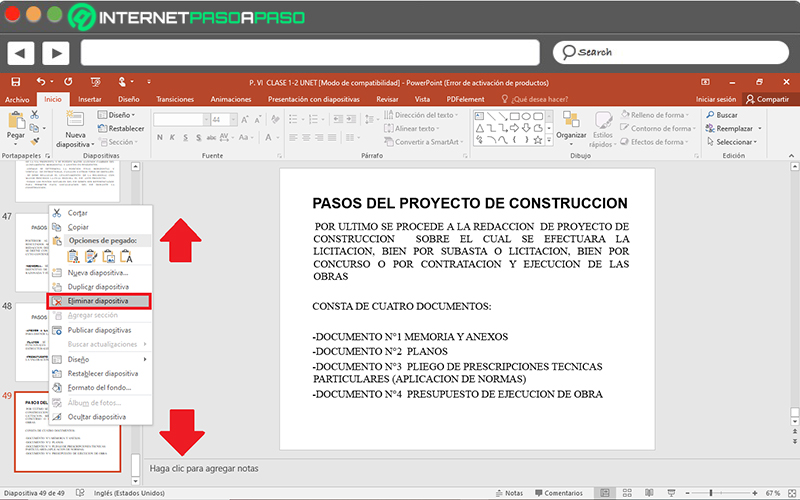The height and width of the screenshot is (500, 800).
Task: Click the Nueva diapositiva ribbon icon
Action: tap(75, 122)
